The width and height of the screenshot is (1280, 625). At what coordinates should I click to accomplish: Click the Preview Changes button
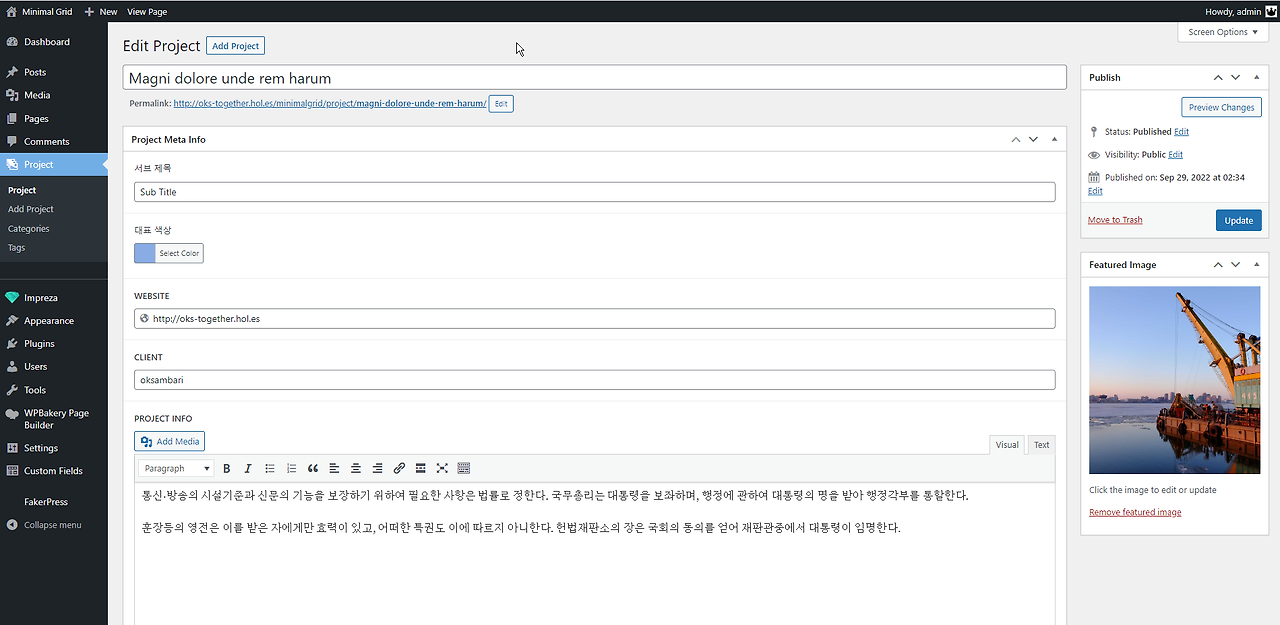(x=1221, y=107)
